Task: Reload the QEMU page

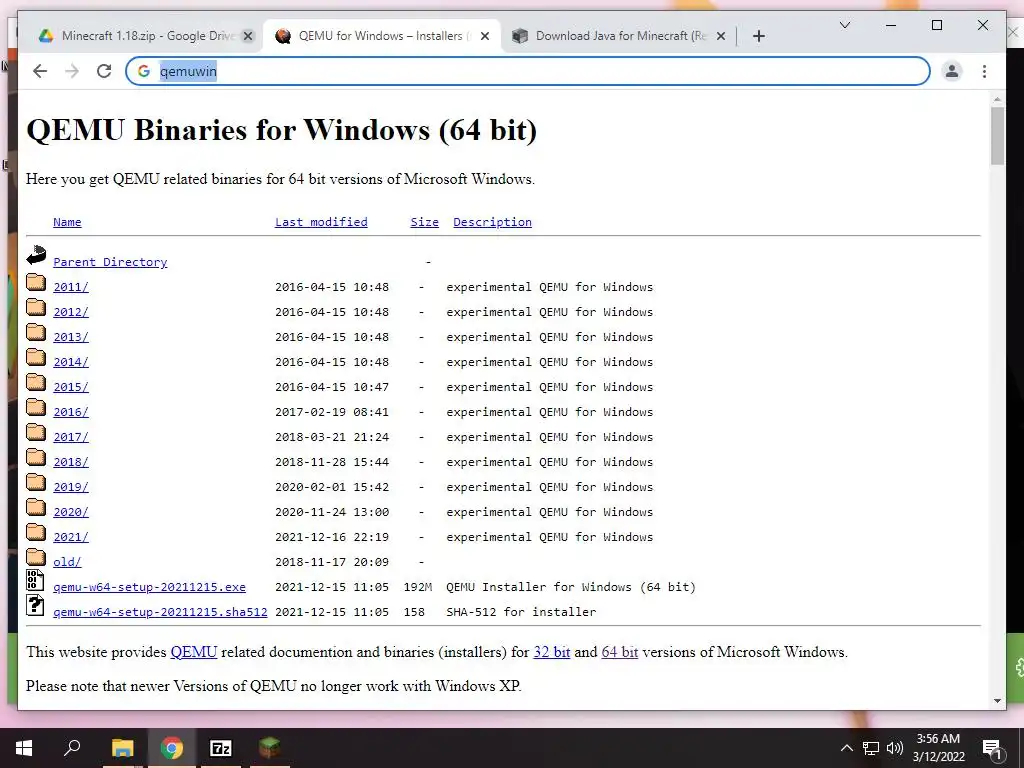Action: (x=104, y=71)
